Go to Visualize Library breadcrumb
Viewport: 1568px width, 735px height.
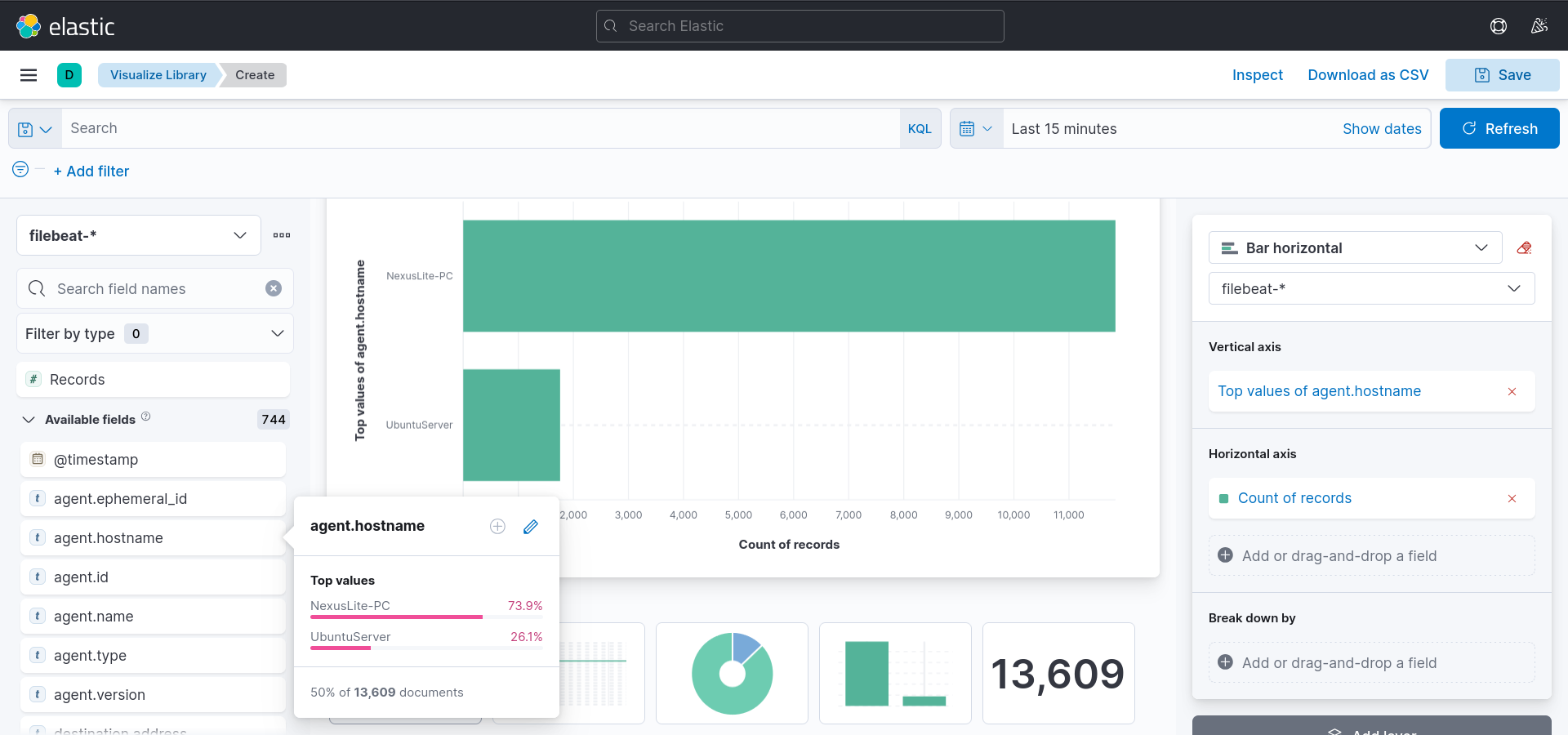pos(158,75)
